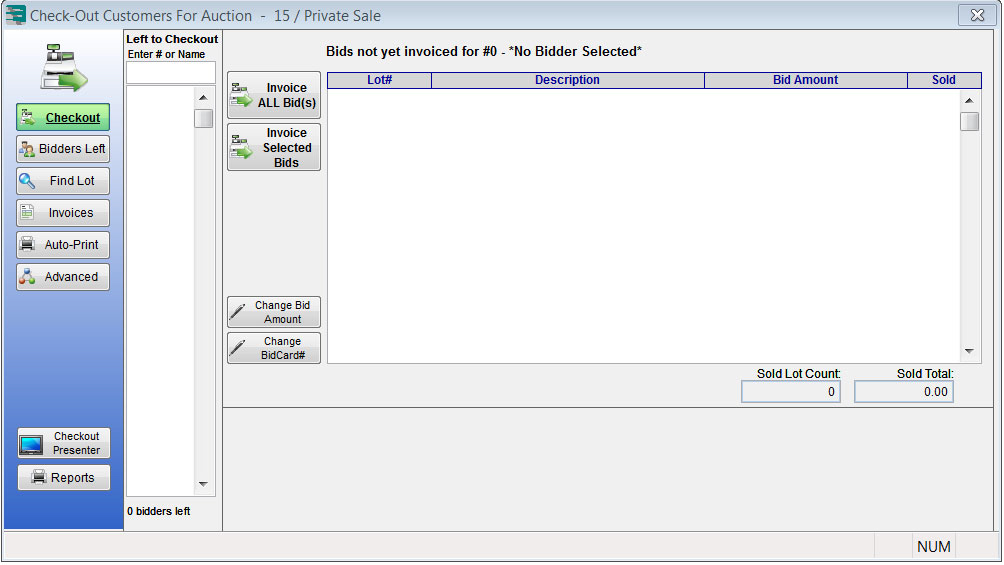
Task: Click the Auto-Print printer icon
Action: 27,245
